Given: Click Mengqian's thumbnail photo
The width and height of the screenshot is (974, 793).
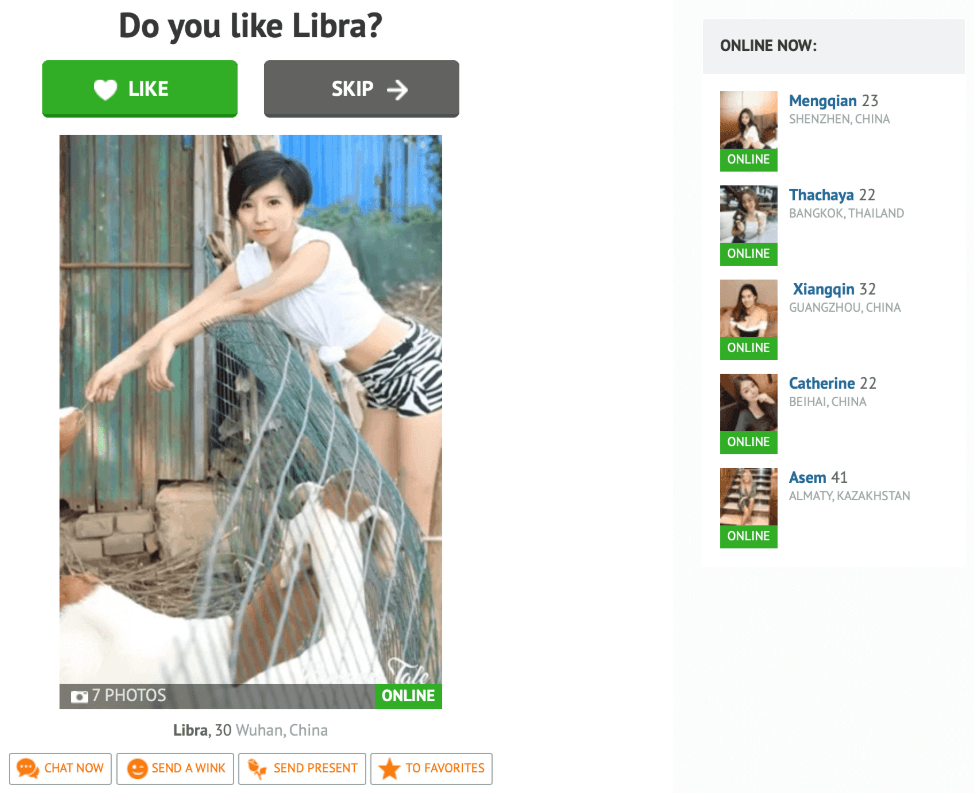Looking at the screenshot, I should click(x=749, y=120).
